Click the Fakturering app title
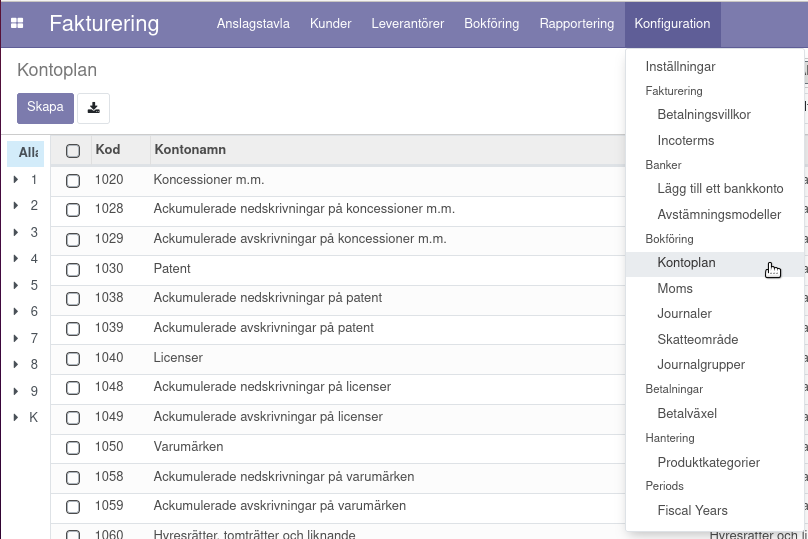Screen dimensions: 808x539 click(104, 24)
